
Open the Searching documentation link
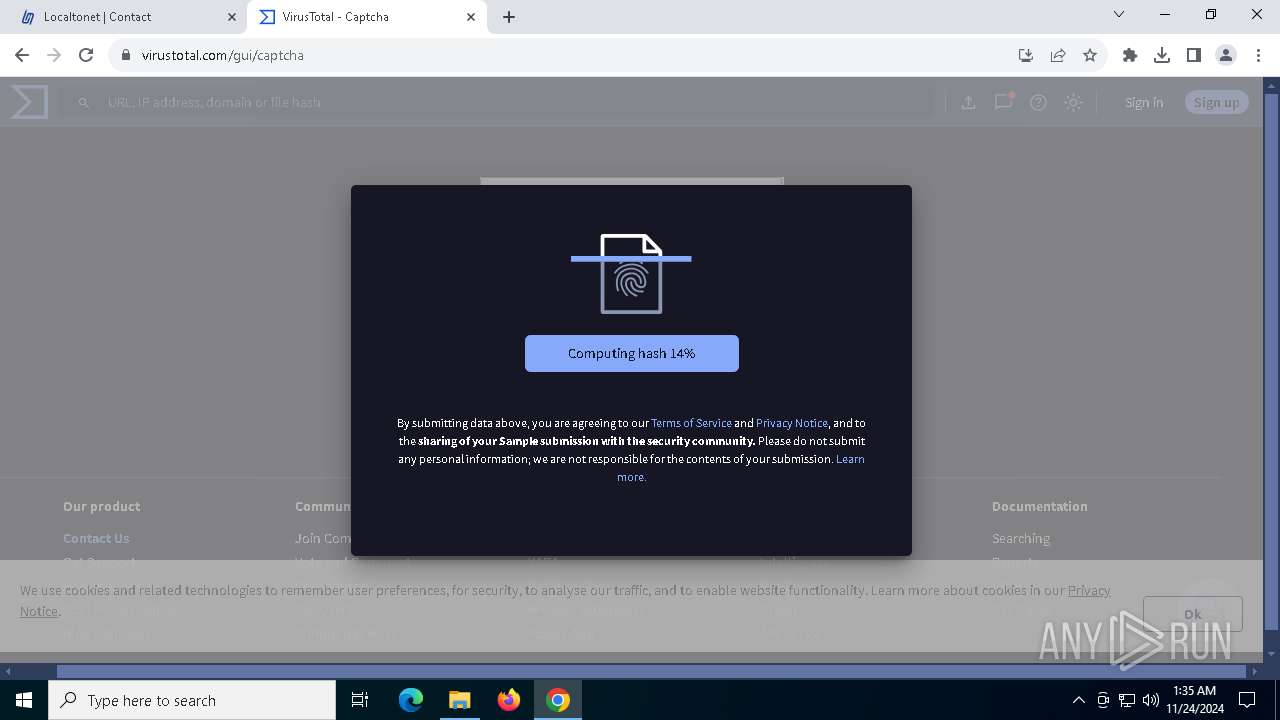[1021, 538]
